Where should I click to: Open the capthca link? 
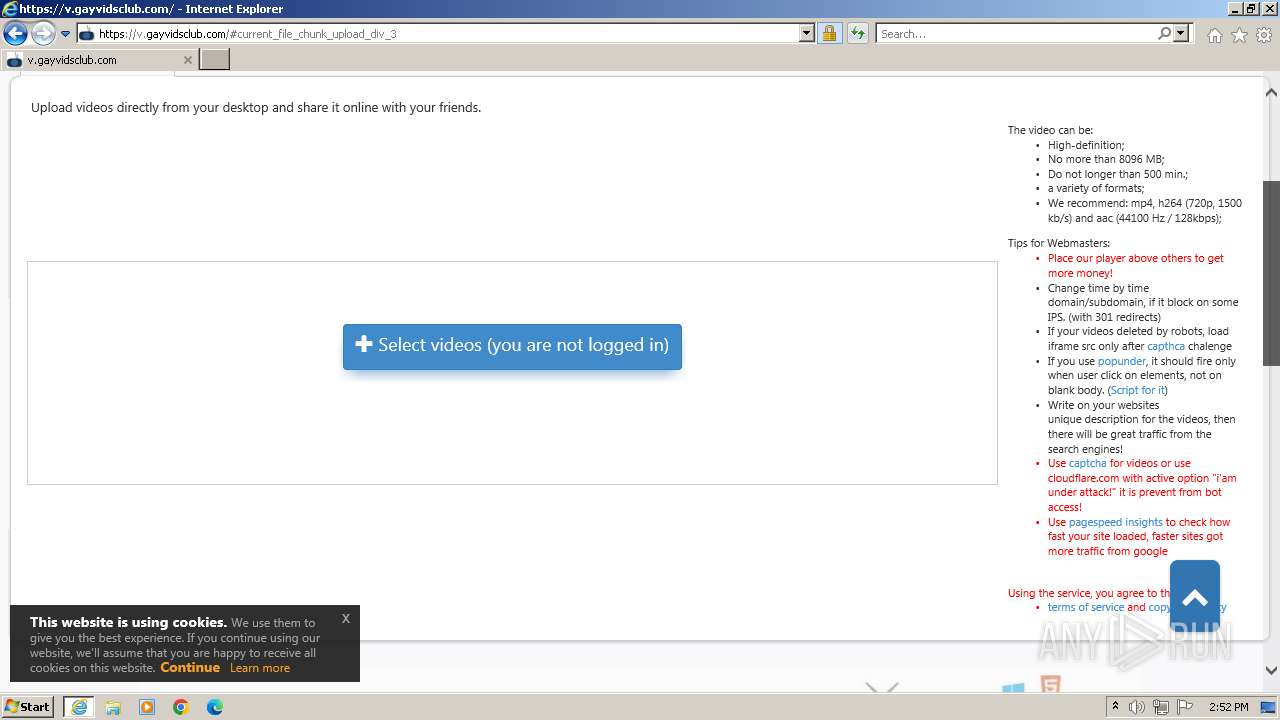1166,346
